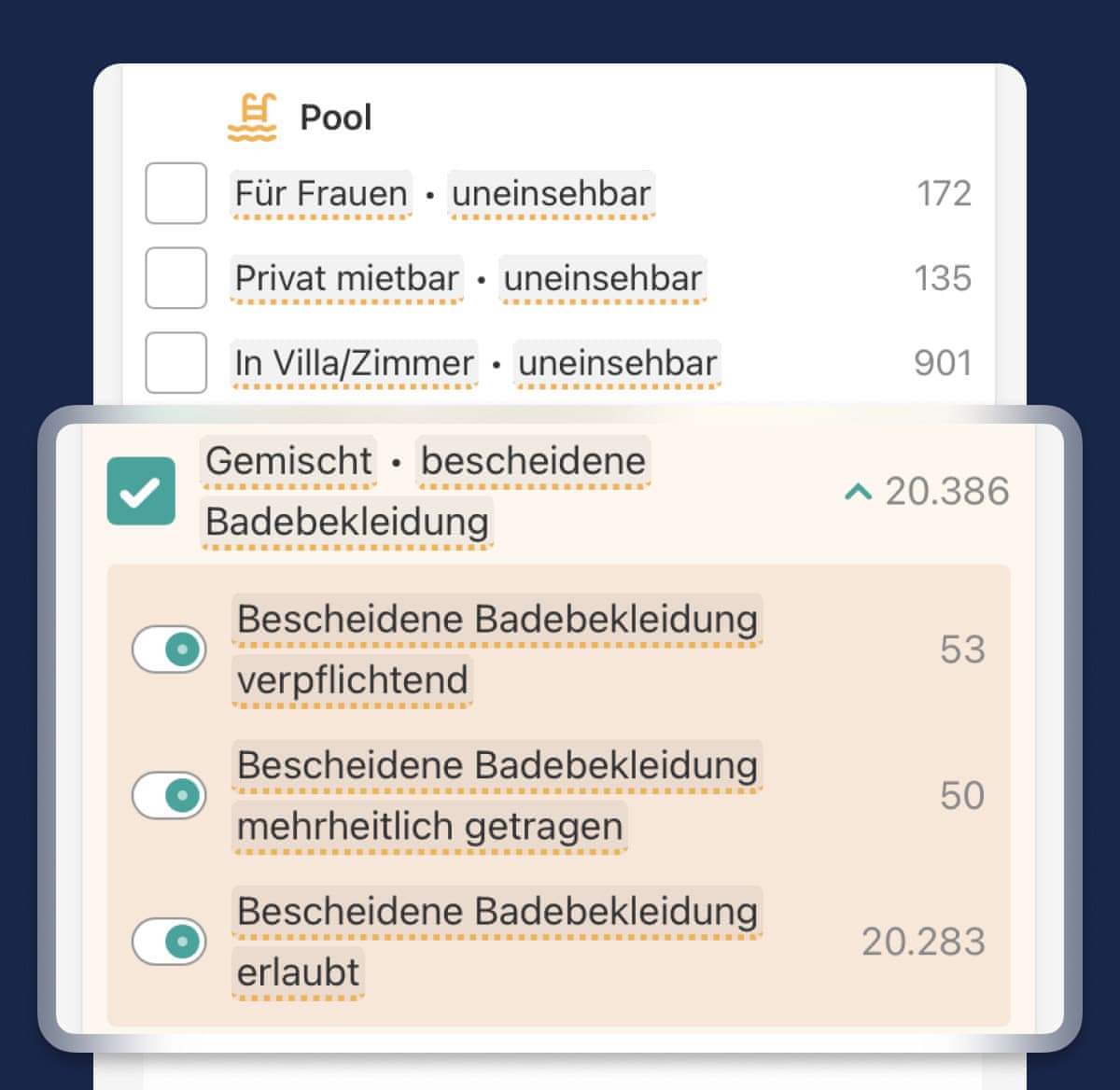The height and width of the screenshot is (1090, 1120).
Task: Enable the Privat mietbar checkbox
Action: tap(176, 278)
